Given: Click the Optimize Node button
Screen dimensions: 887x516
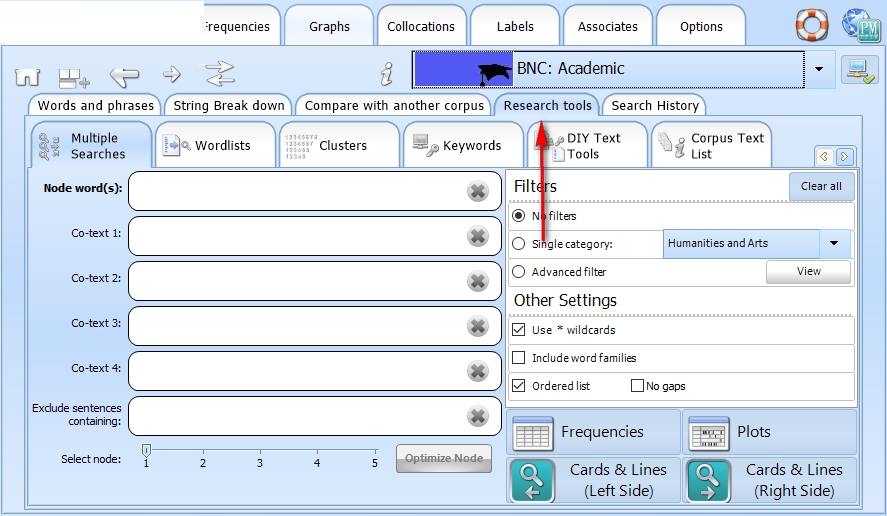Looking at the screenshot, I should (x=444, y=458).
